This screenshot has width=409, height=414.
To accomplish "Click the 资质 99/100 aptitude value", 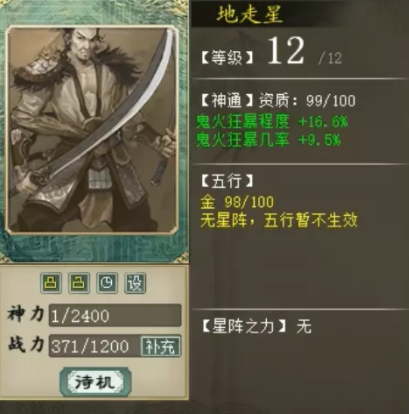I will (307, 101).
